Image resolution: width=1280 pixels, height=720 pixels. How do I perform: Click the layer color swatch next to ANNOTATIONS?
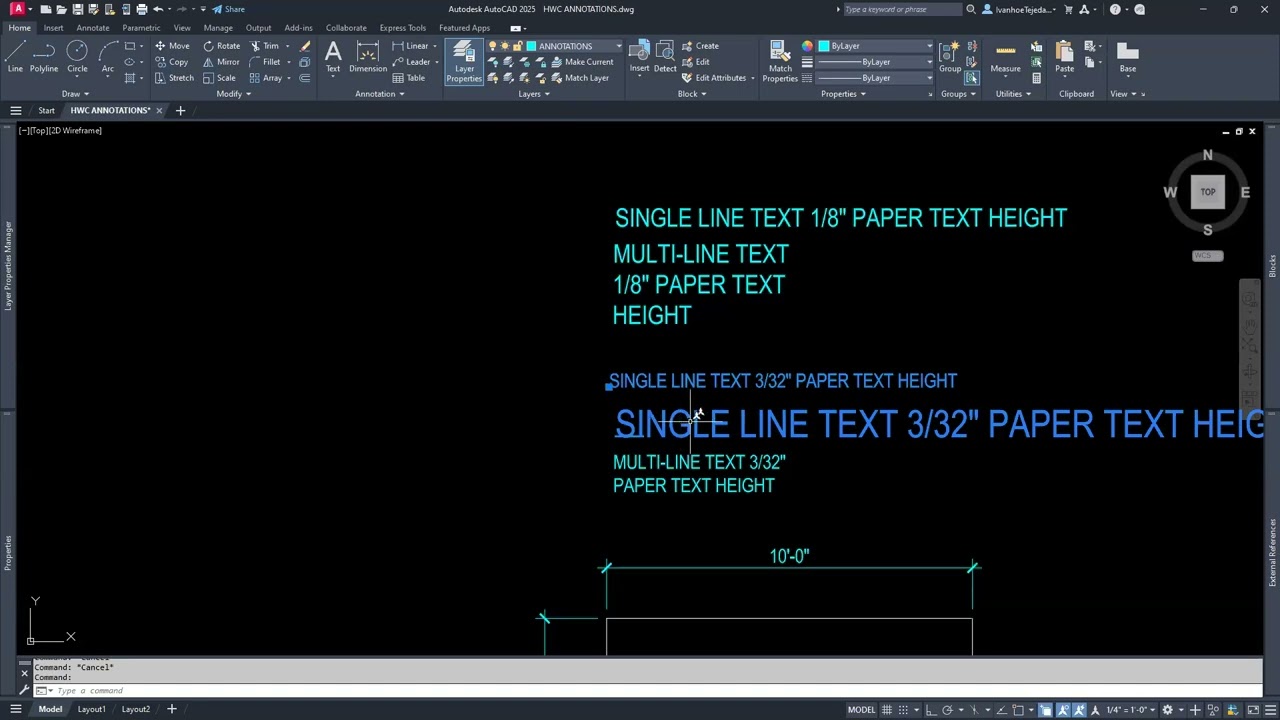click(x=532, y=46)
